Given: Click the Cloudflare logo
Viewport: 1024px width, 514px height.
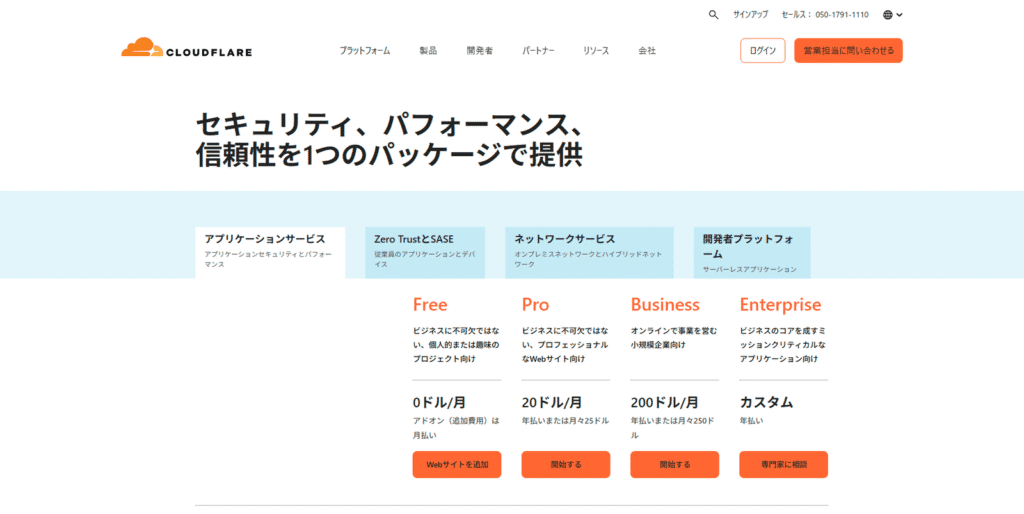Looking at the screenshot, I should [x=186, y=48].
